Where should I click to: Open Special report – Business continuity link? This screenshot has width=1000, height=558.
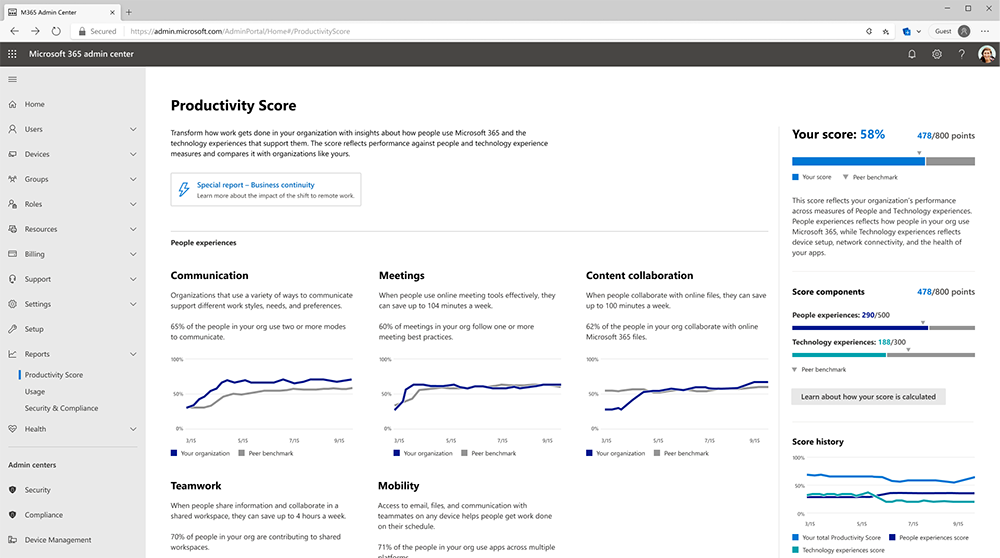coord(255,185)
